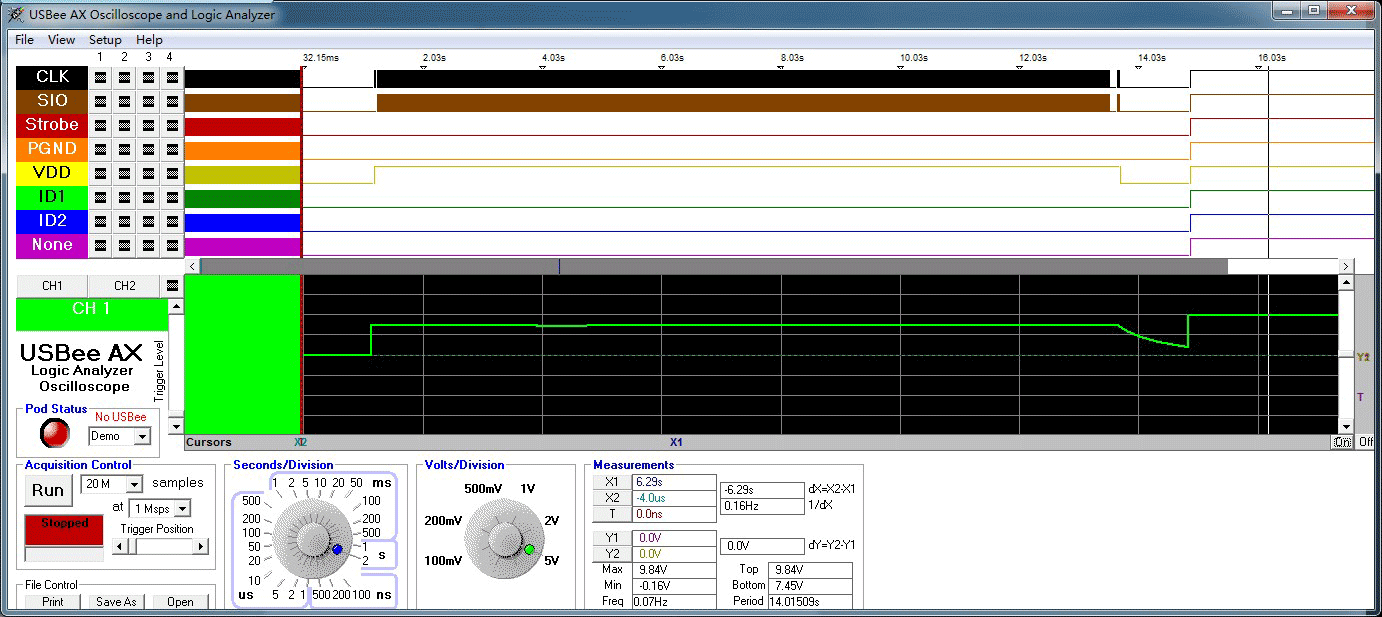Click the ID2 signal label
Viewport: 1382px width, 617px height.
[53, 221]
